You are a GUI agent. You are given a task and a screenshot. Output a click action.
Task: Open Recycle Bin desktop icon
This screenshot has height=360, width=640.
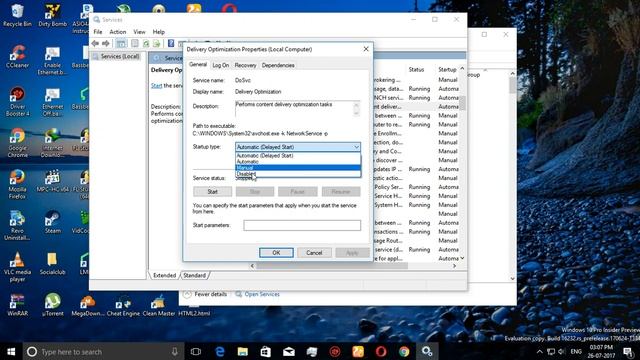pos(17,16)
